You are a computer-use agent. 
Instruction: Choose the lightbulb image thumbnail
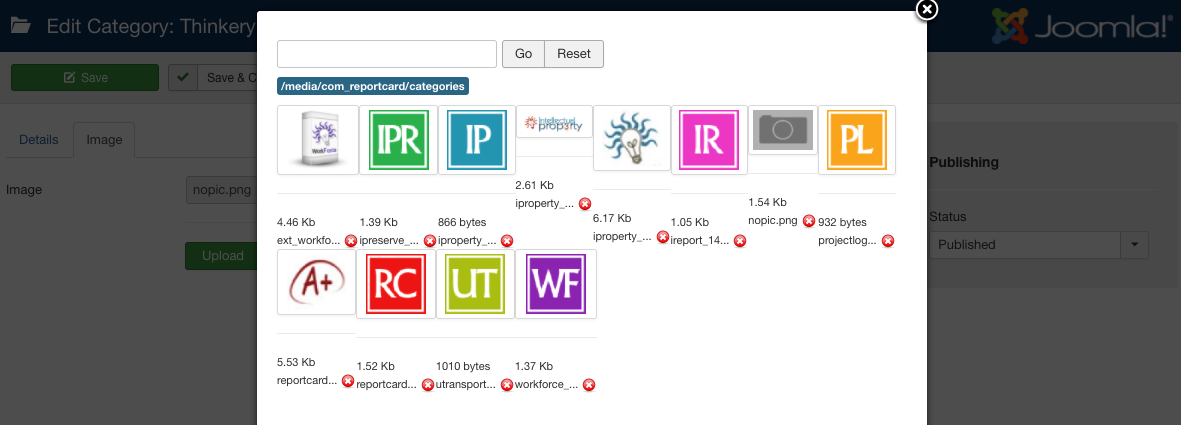632,138
